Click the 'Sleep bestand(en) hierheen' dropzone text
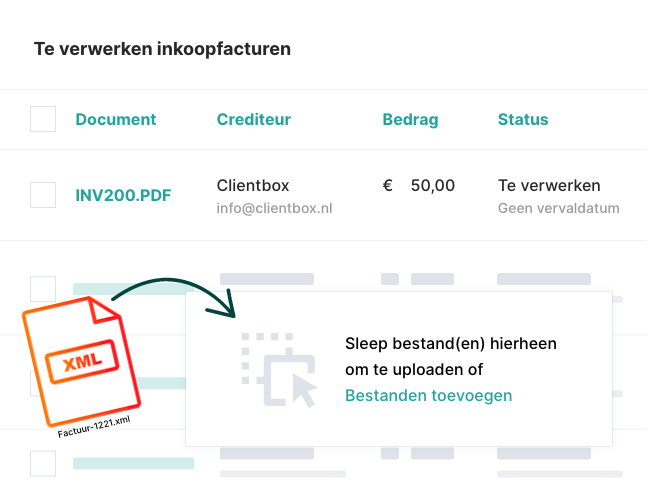Viewport: 650px width, 486px height. point(450,344)
